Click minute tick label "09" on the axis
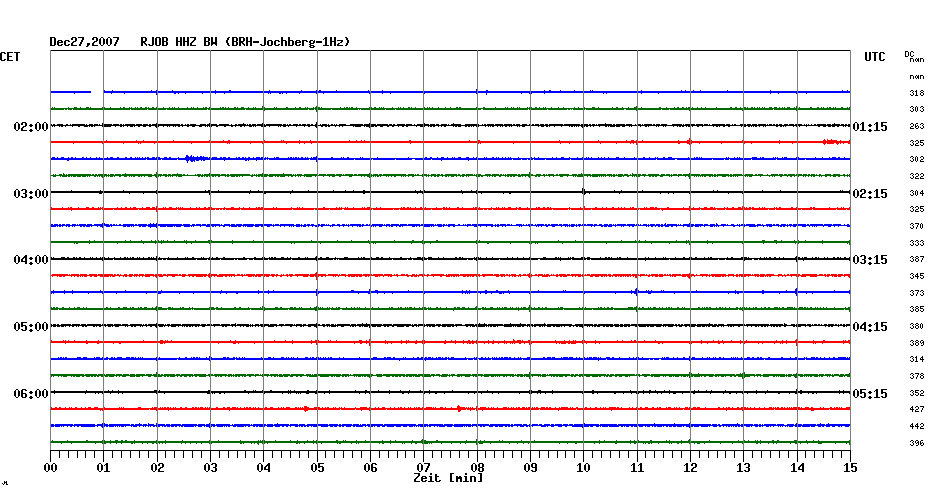Screen dimensions: 930x494 (x=530, y=468)
